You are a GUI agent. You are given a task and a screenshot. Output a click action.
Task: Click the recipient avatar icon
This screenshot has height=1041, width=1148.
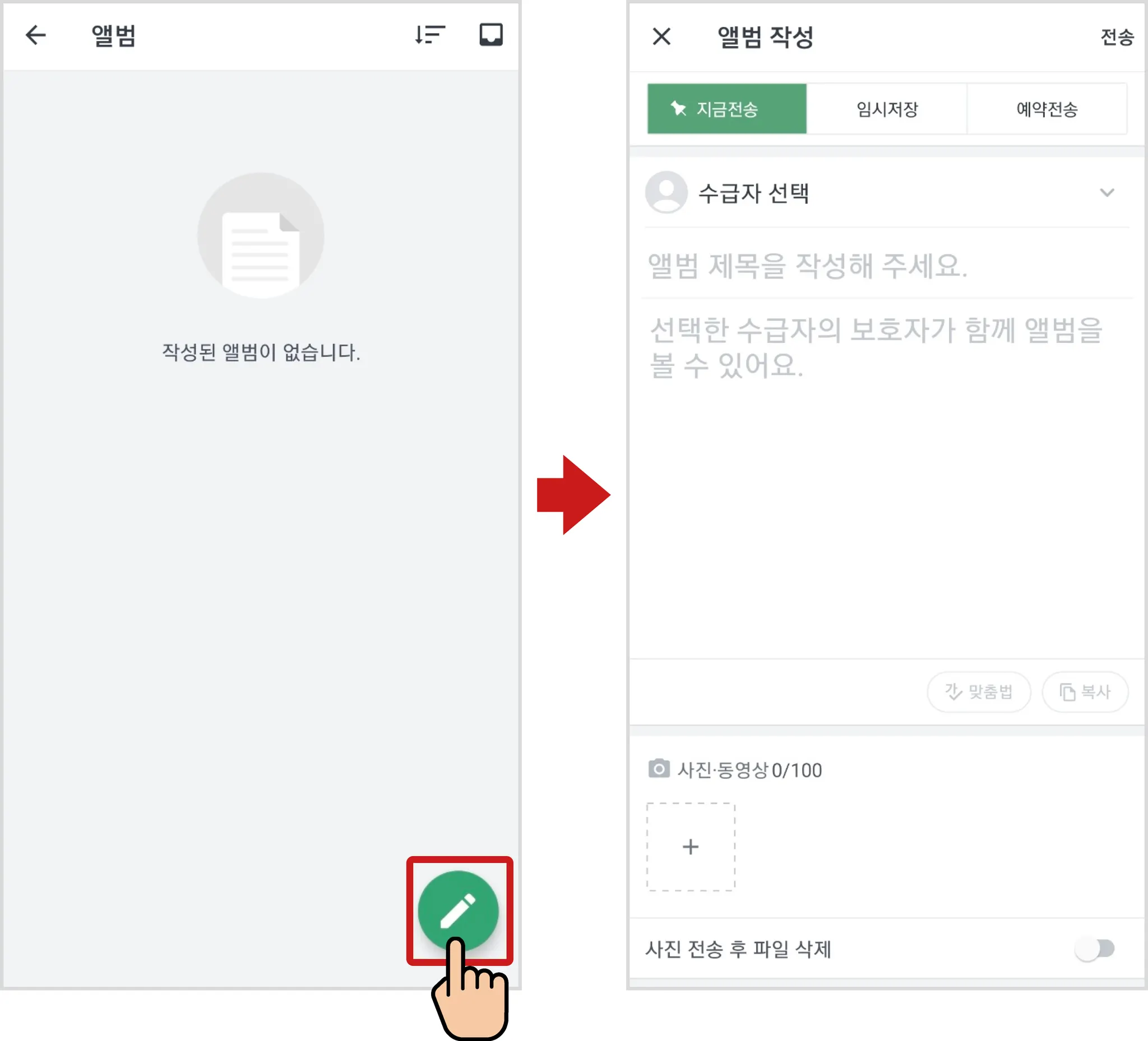pos(666,192)
